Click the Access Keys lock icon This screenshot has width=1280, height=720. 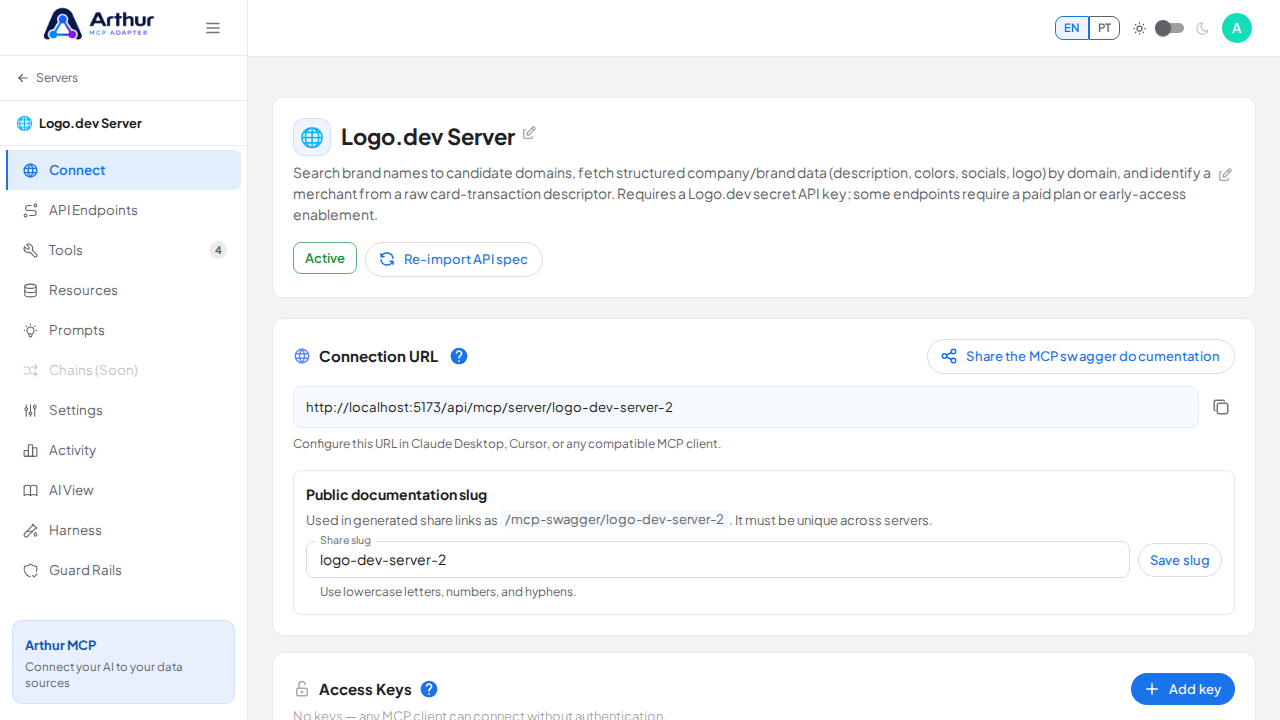click(x=302, y=689)
